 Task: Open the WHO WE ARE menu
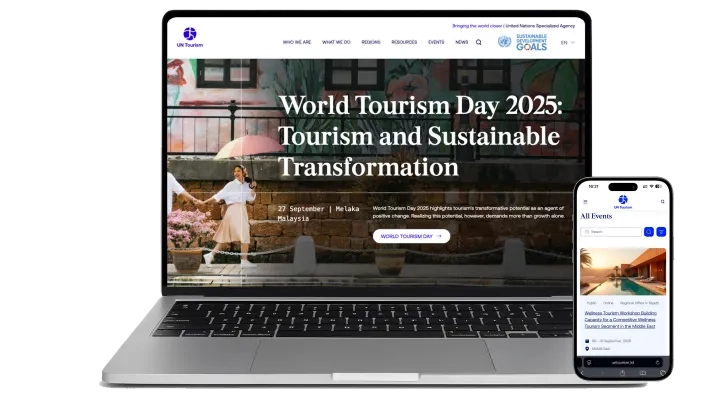297,42
